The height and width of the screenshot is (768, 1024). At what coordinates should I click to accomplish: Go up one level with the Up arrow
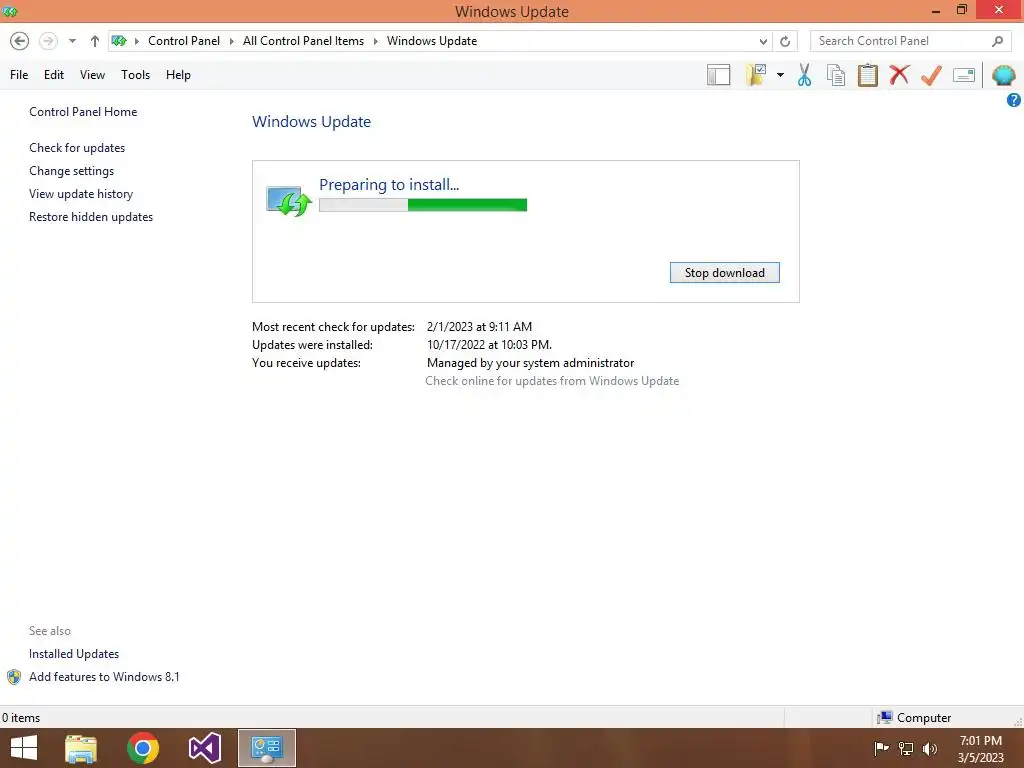pos(95,41)
